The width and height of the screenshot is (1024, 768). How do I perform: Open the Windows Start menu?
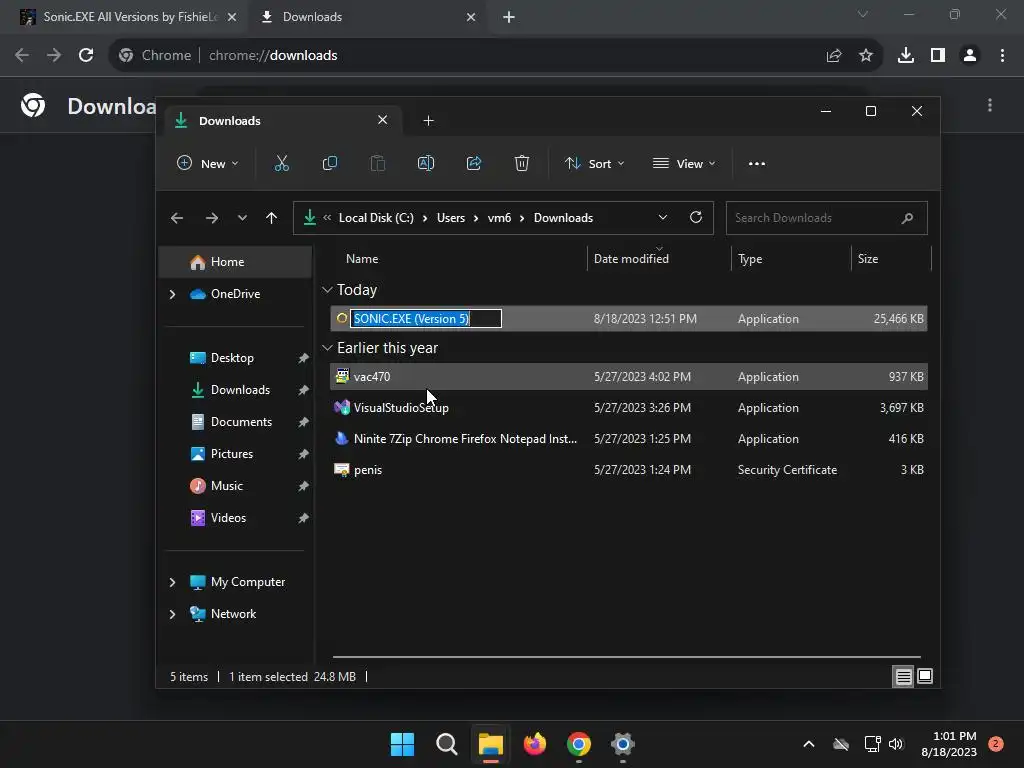pyautogui.click(x=402, y=744)
